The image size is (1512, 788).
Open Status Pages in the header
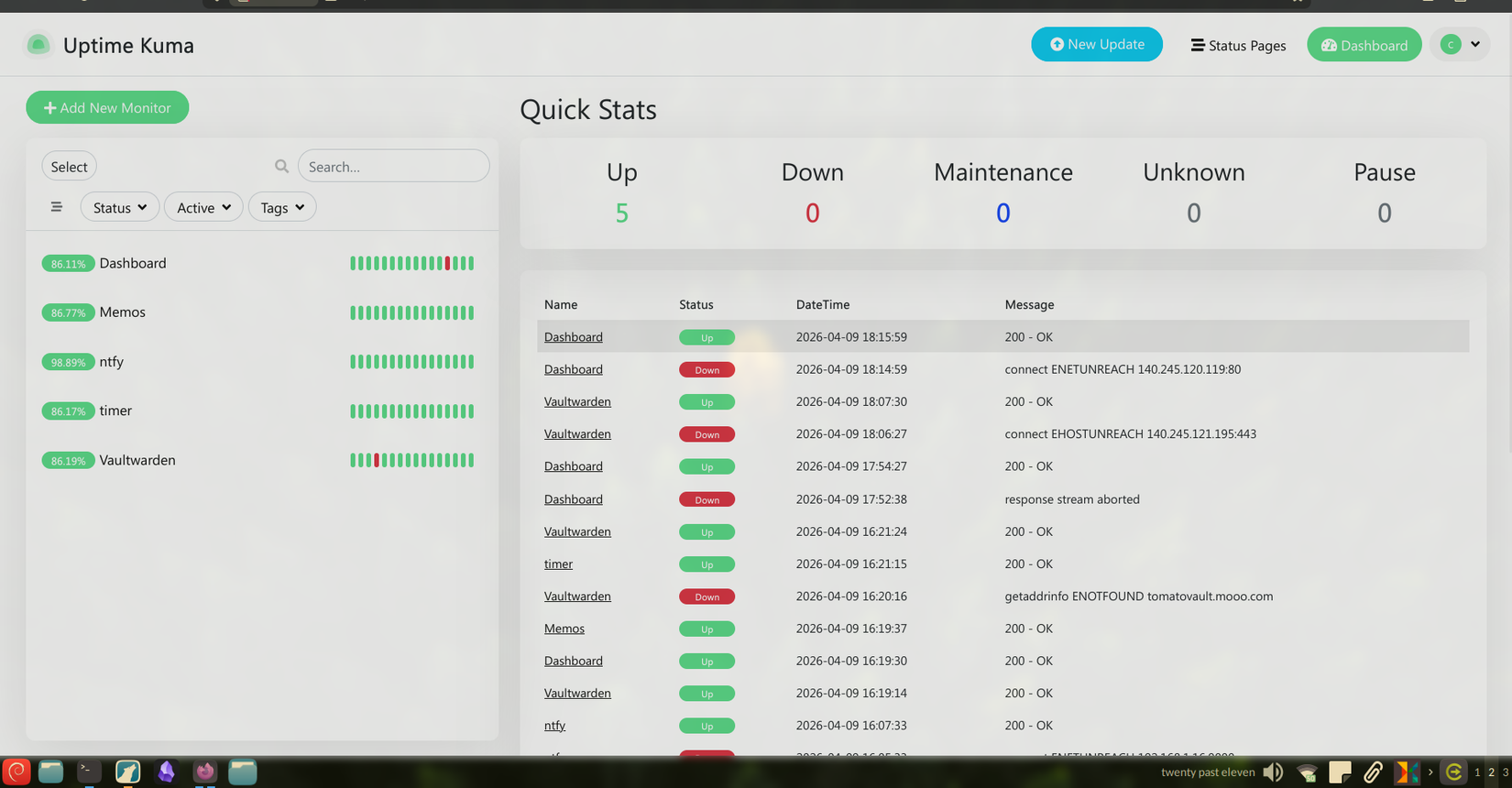[1238, 45]
